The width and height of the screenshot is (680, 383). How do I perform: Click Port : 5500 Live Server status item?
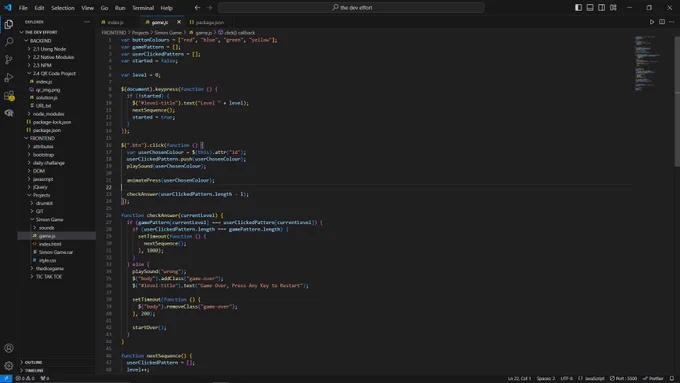[x=623, y=378]
